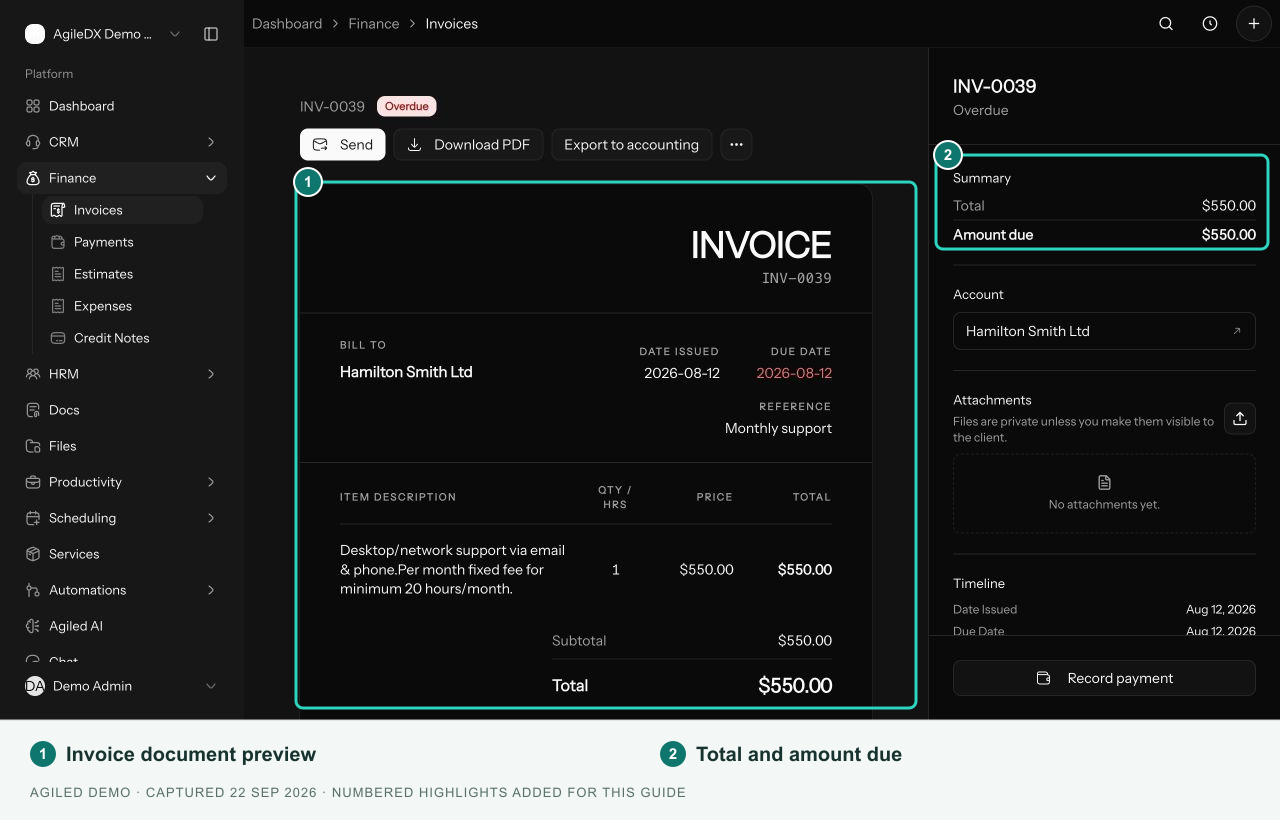This screenshot has width=1280, height=820.
Task: Open Credit Notes under Finance
Action: point(122,338)
